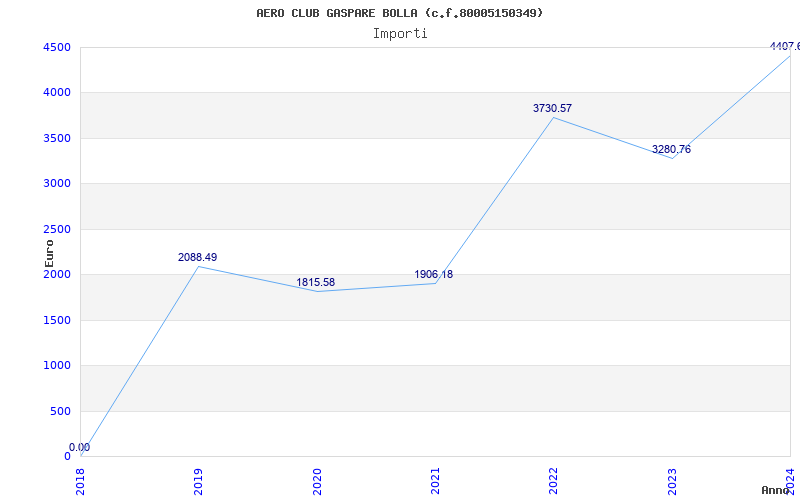The width and height of the screenshot is (800, 500).
Task: Select the 3730.57 data label
Action: (553, 108)
